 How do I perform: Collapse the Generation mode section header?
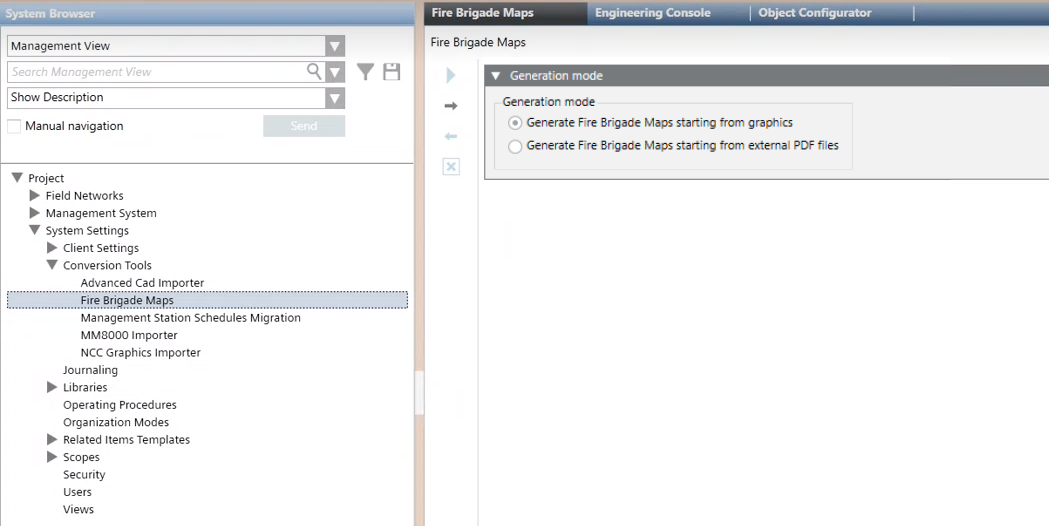point(496,76)
